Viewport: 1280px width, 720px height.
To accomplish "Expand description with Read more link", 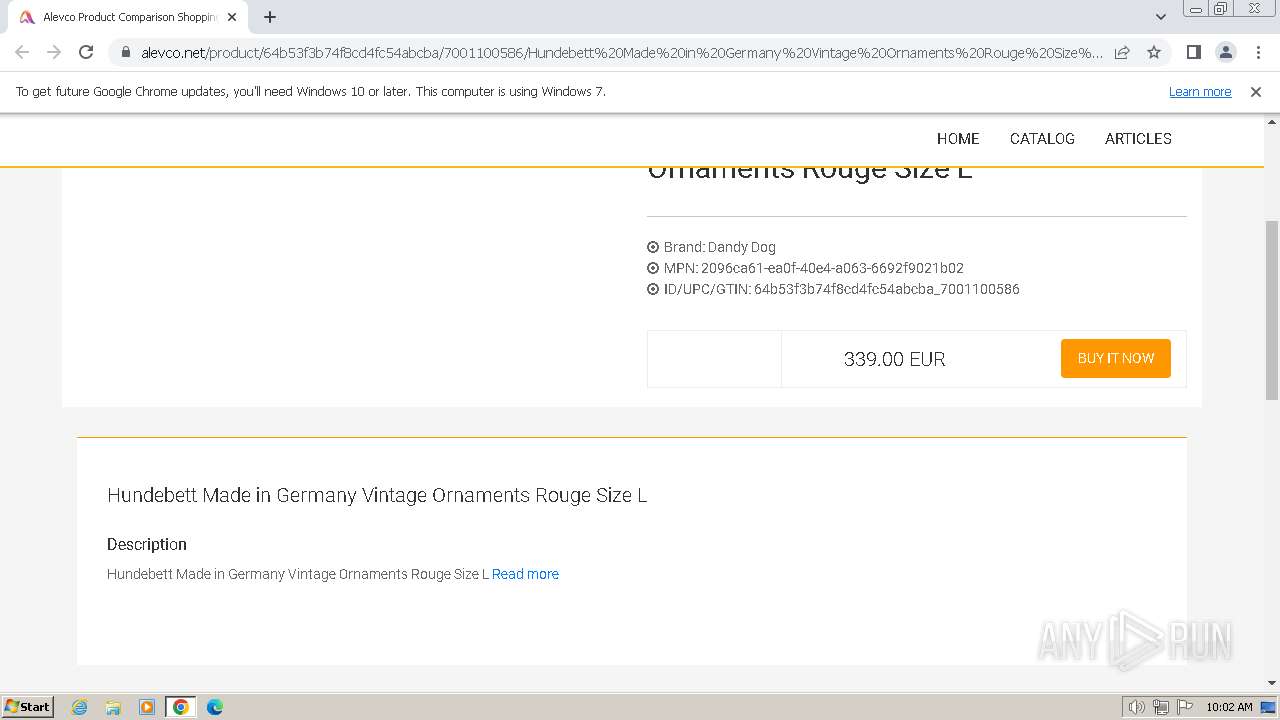I will click(x=525, y=574).
